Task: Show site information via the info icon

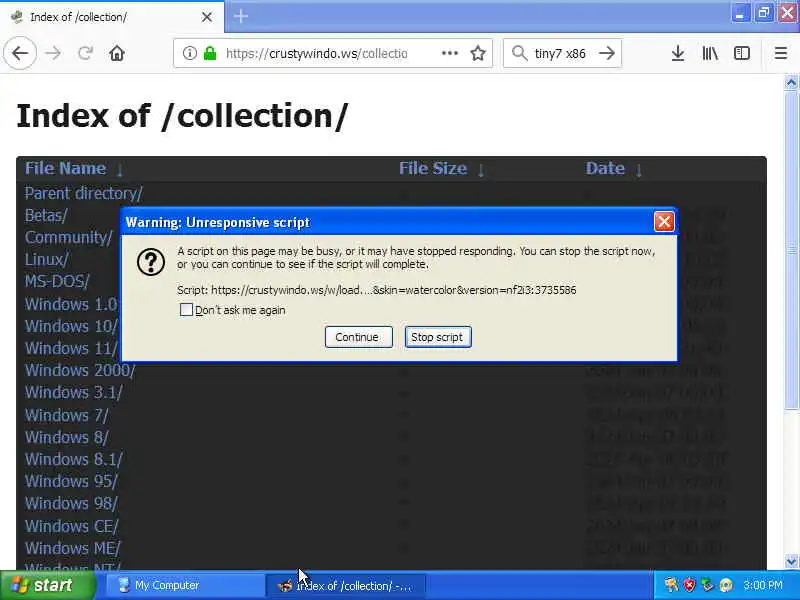Action: point(189,53)
